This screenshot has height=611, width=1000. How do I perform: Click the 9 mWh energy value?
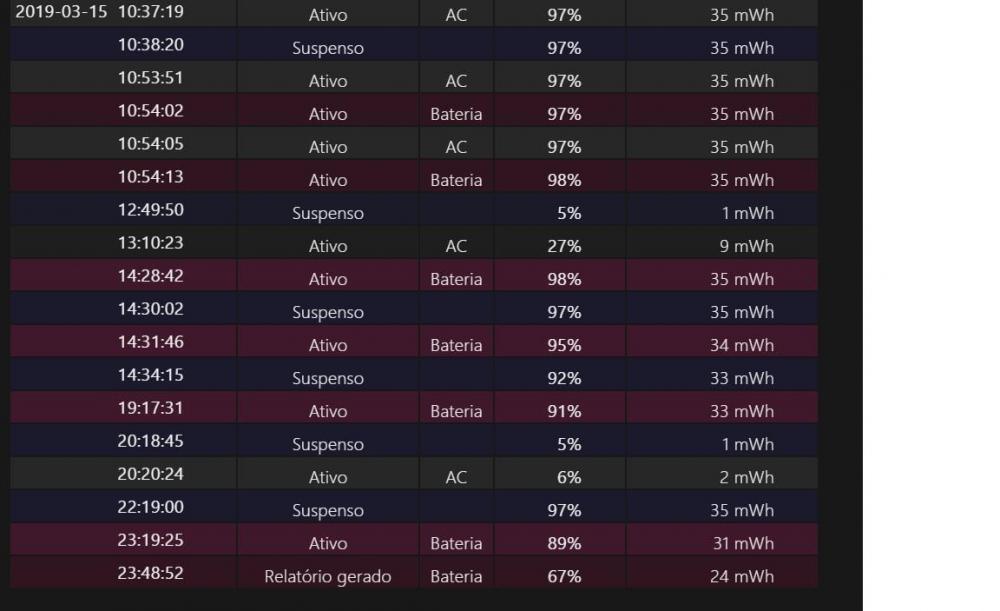tap(741, 246)
